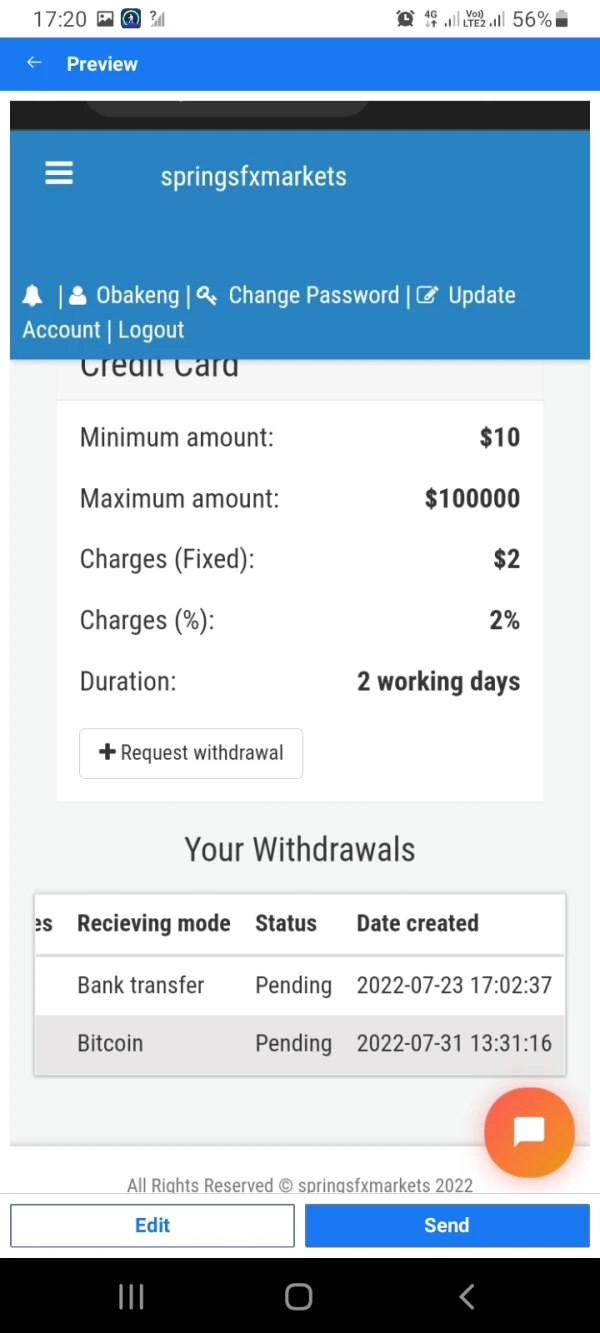This screenshot has width=600, height=1333.
Task: Tap the notification bell icon
Action: (x=33, y=296)
